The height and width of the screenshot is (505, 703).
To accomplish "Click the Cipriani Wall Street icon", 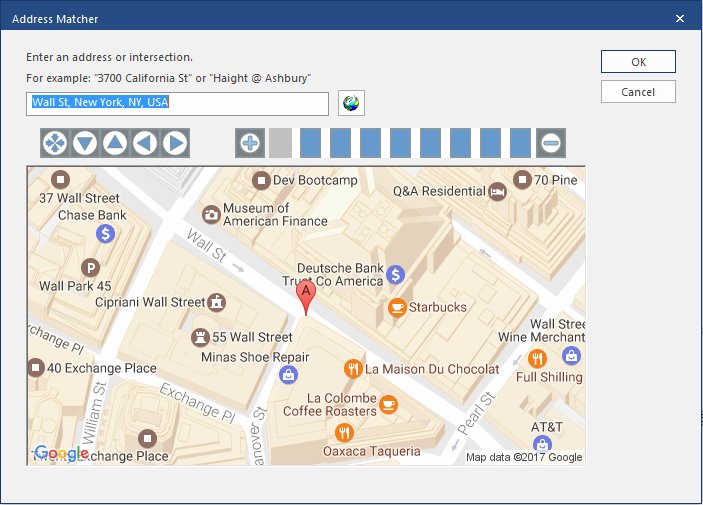I will pyautogui.click(x=217, y=302).
